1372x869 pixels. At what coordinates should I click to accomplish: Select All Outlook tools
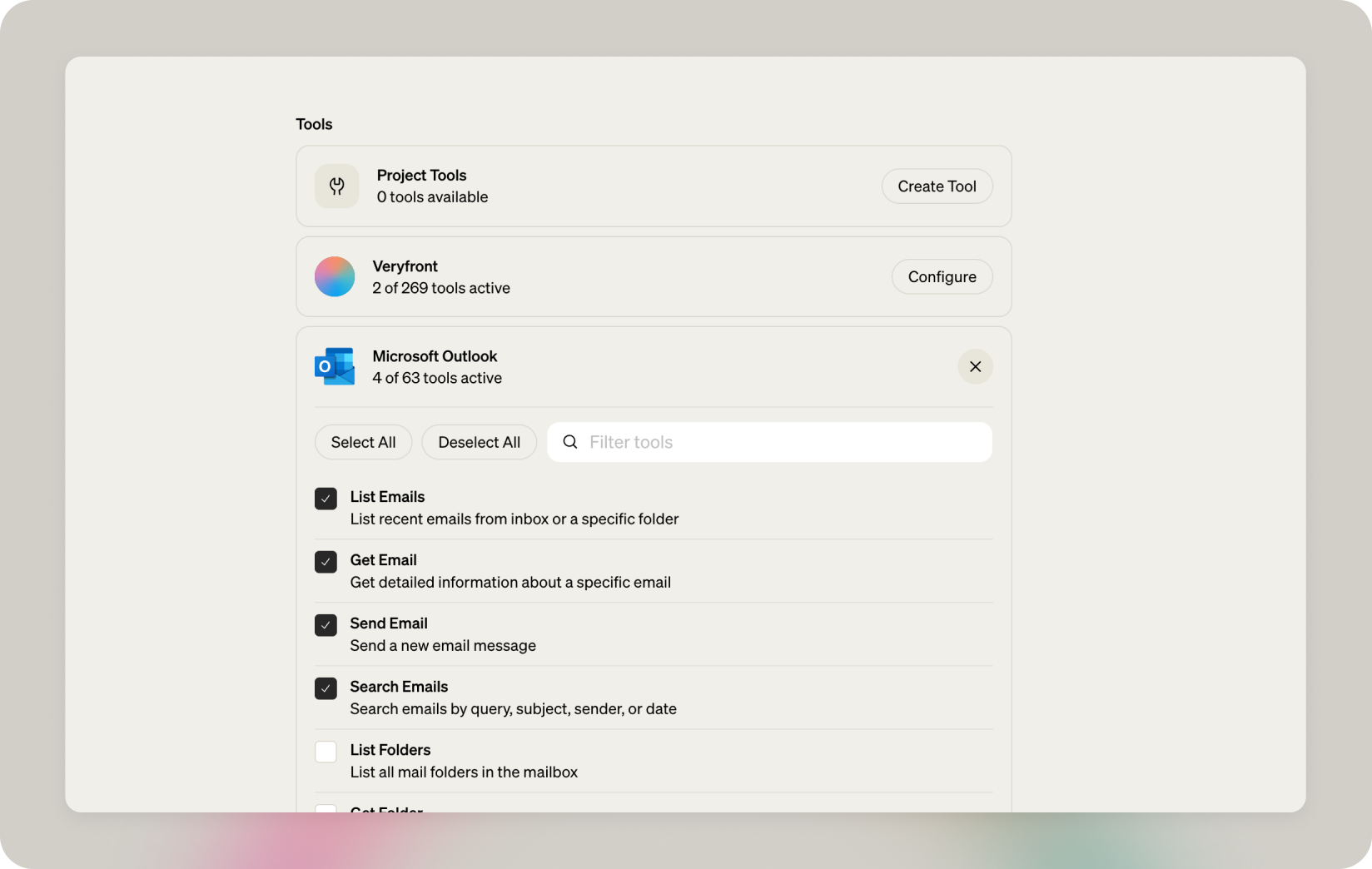(x=363, y=442)
